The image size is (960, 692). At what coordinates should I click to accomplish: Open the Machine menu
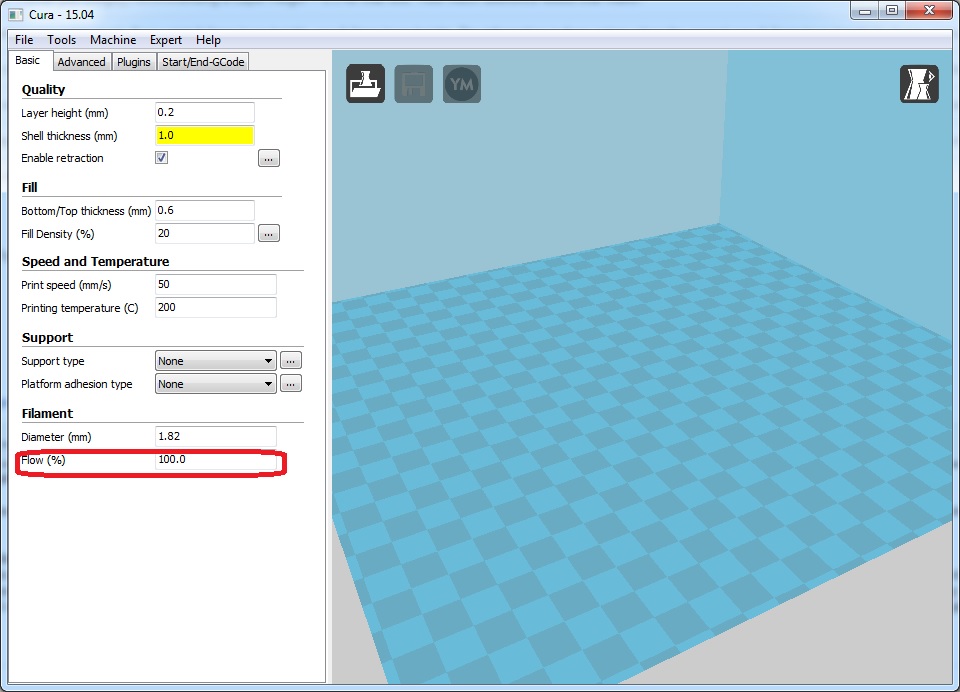pos(113,40)
